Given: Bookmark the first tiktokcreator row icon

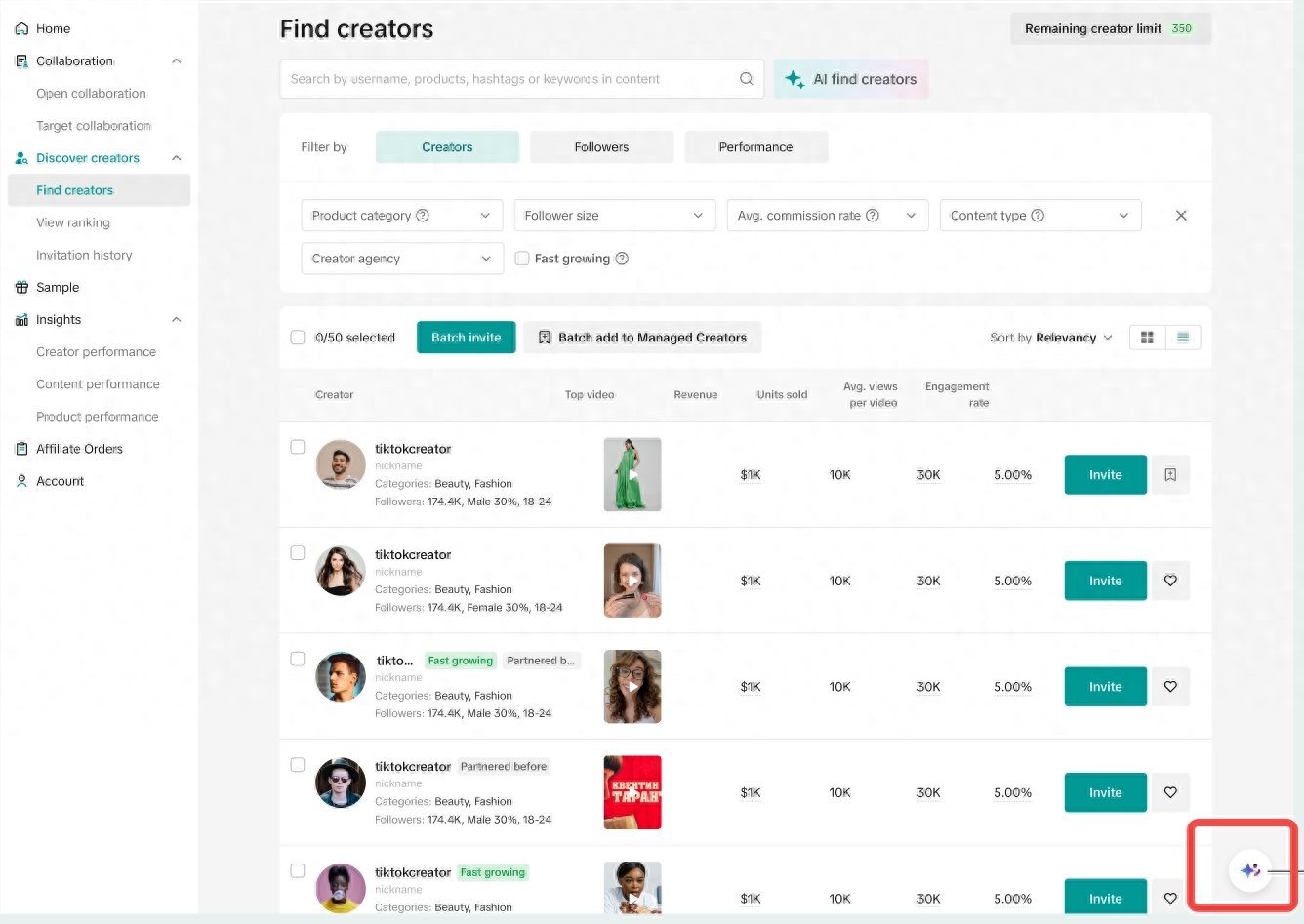Looking at the screenshot, I should (x=1170, y=475).
